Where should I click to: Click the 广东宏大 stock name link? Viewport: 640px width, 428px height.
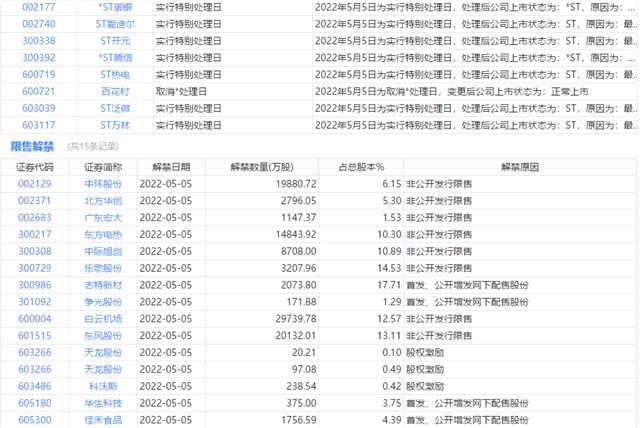[x=103, y=217]
